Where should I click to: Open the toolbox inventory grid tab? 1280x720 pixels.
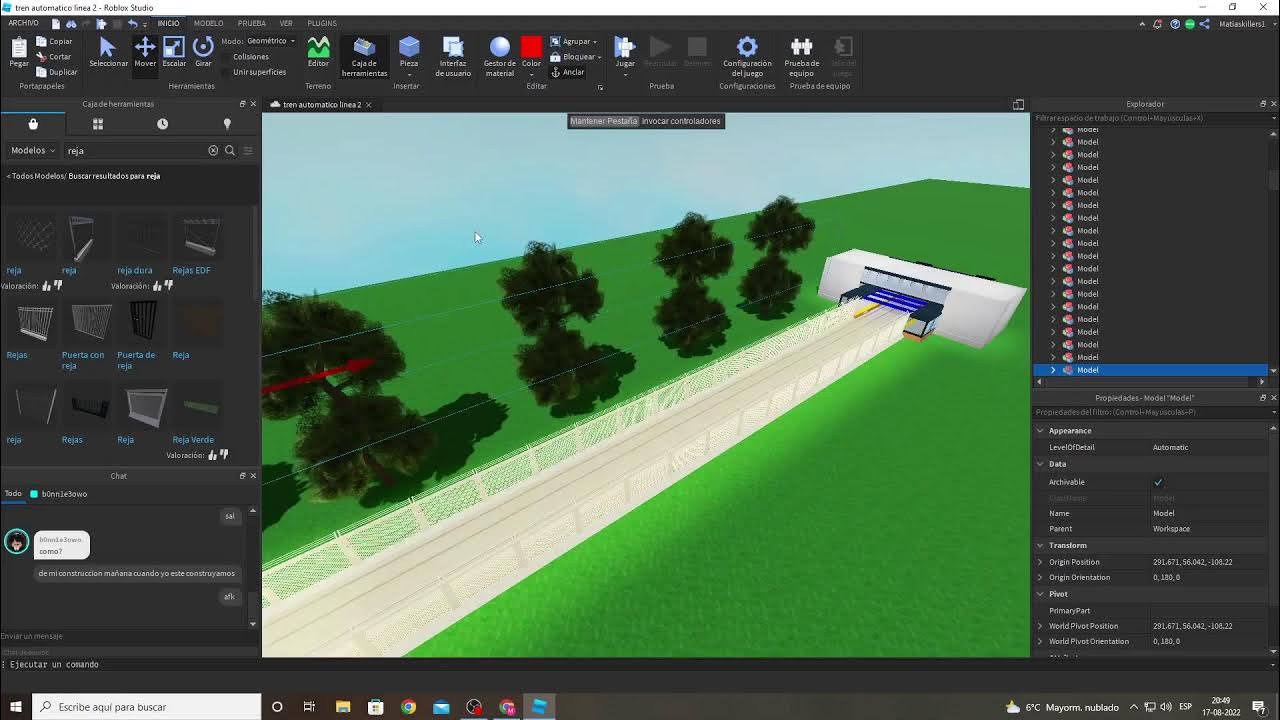[x=98, y=124]
